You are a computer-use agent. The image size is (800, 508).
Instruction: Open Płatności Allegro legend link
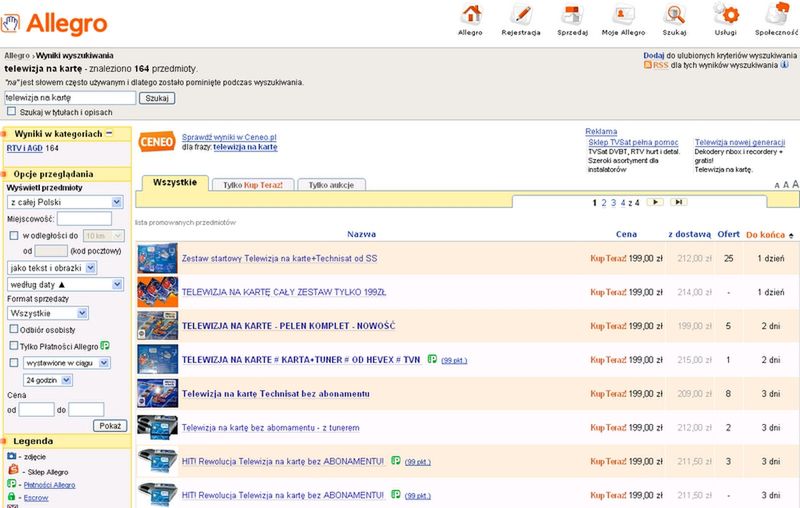(49, 485)
